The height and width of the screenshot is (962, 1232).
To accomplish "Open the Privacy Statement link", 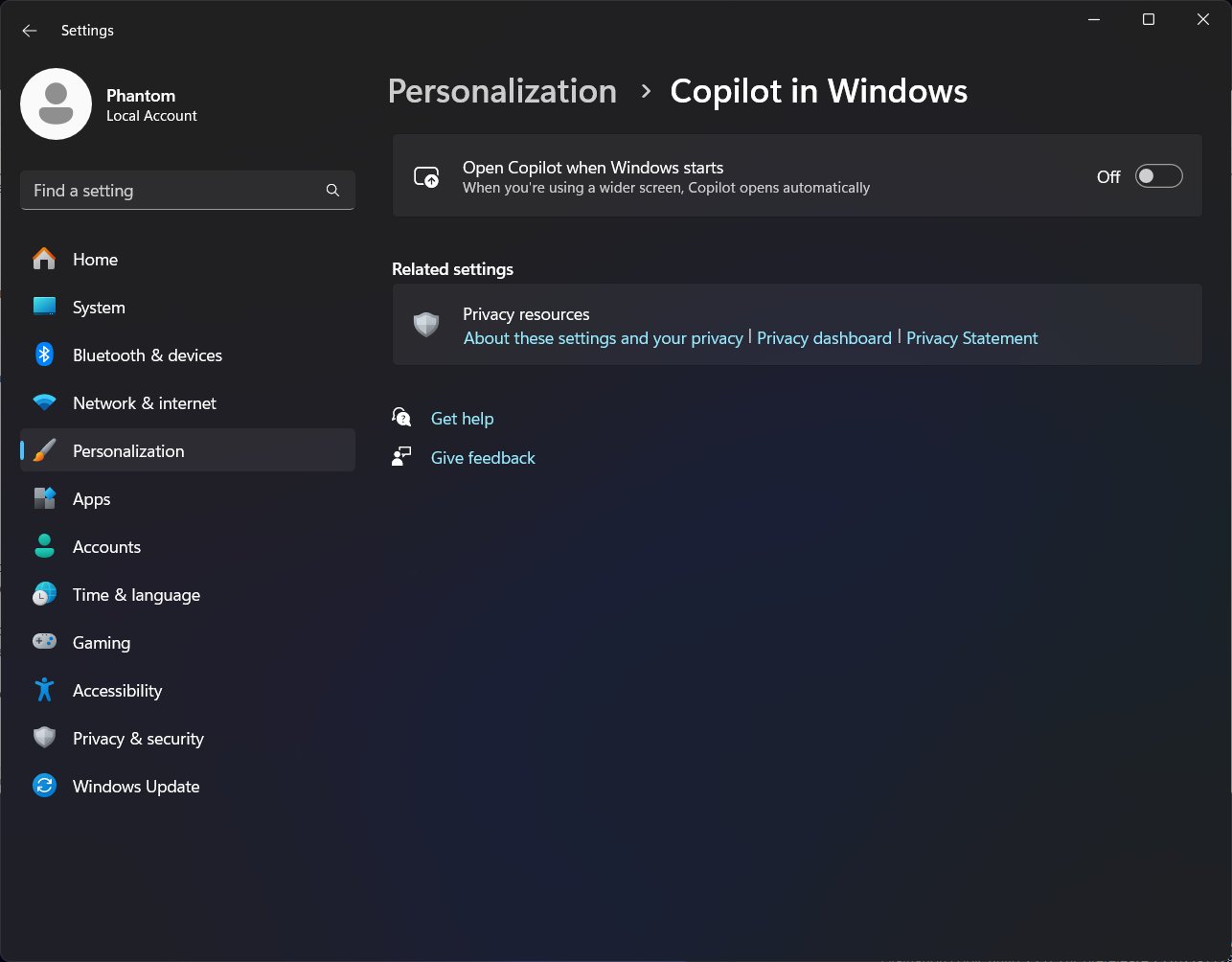I will click(971, 337).
